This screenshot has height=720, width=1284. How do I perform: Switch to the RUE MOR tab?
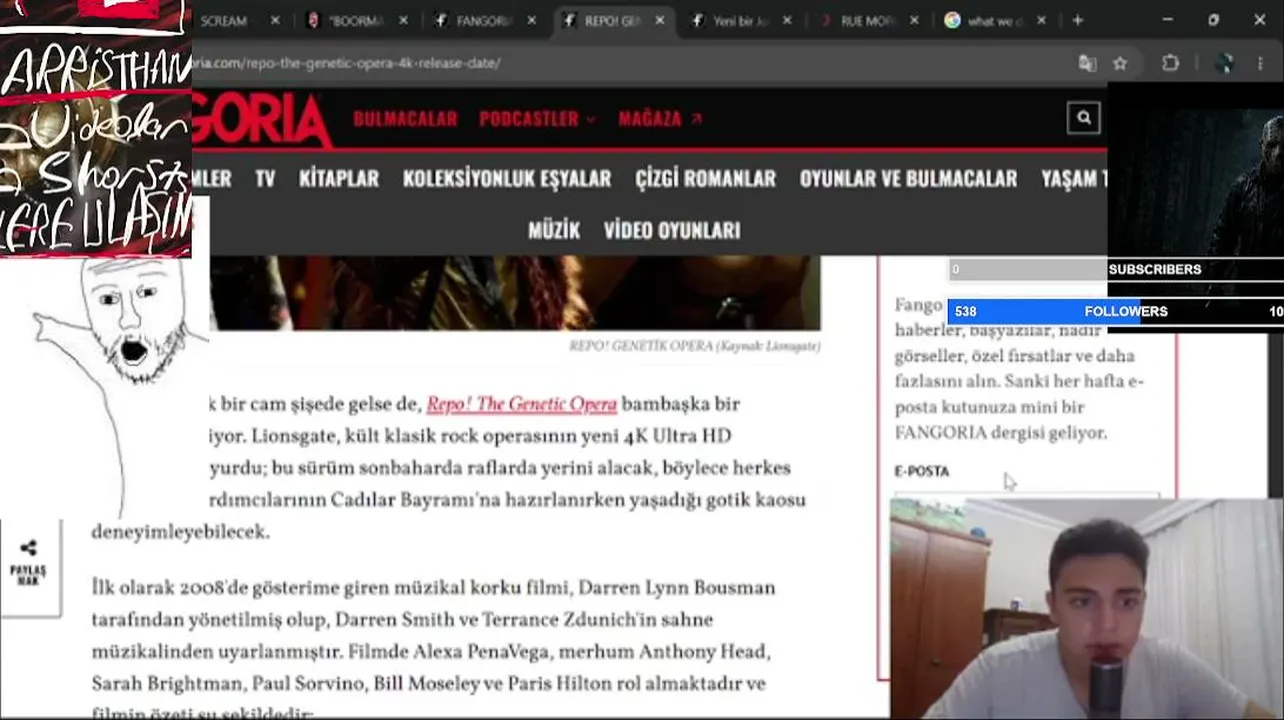pos(866,21)
